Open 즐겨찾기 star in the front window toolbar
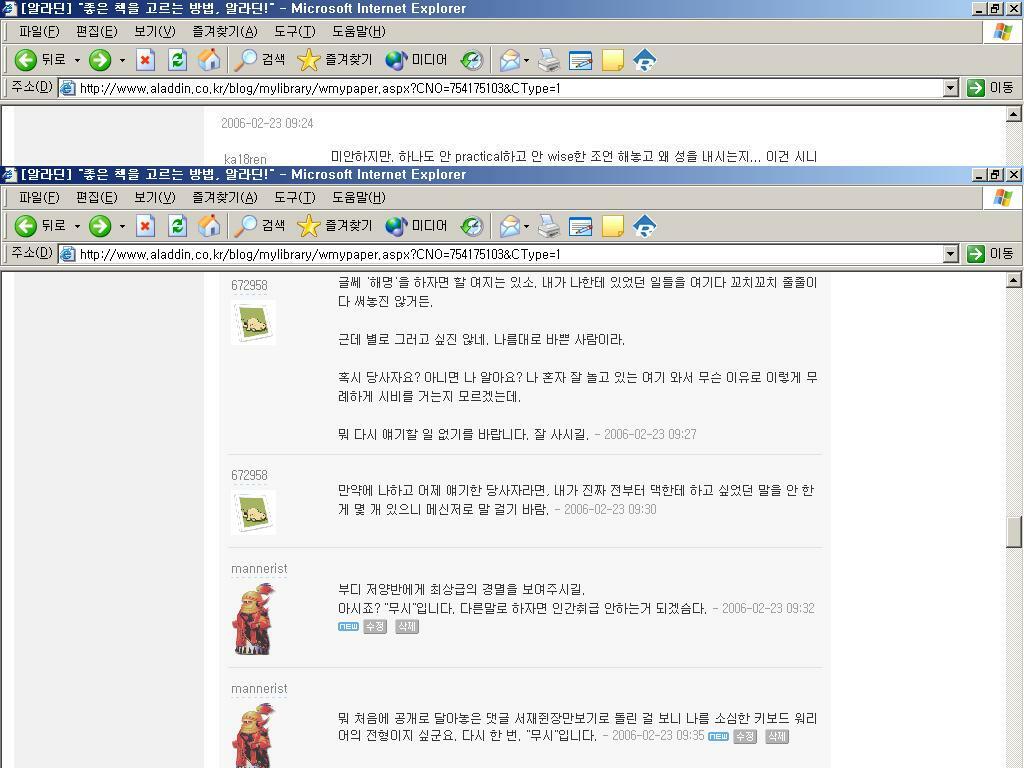 pyautogui.click(x=335, y=226)
